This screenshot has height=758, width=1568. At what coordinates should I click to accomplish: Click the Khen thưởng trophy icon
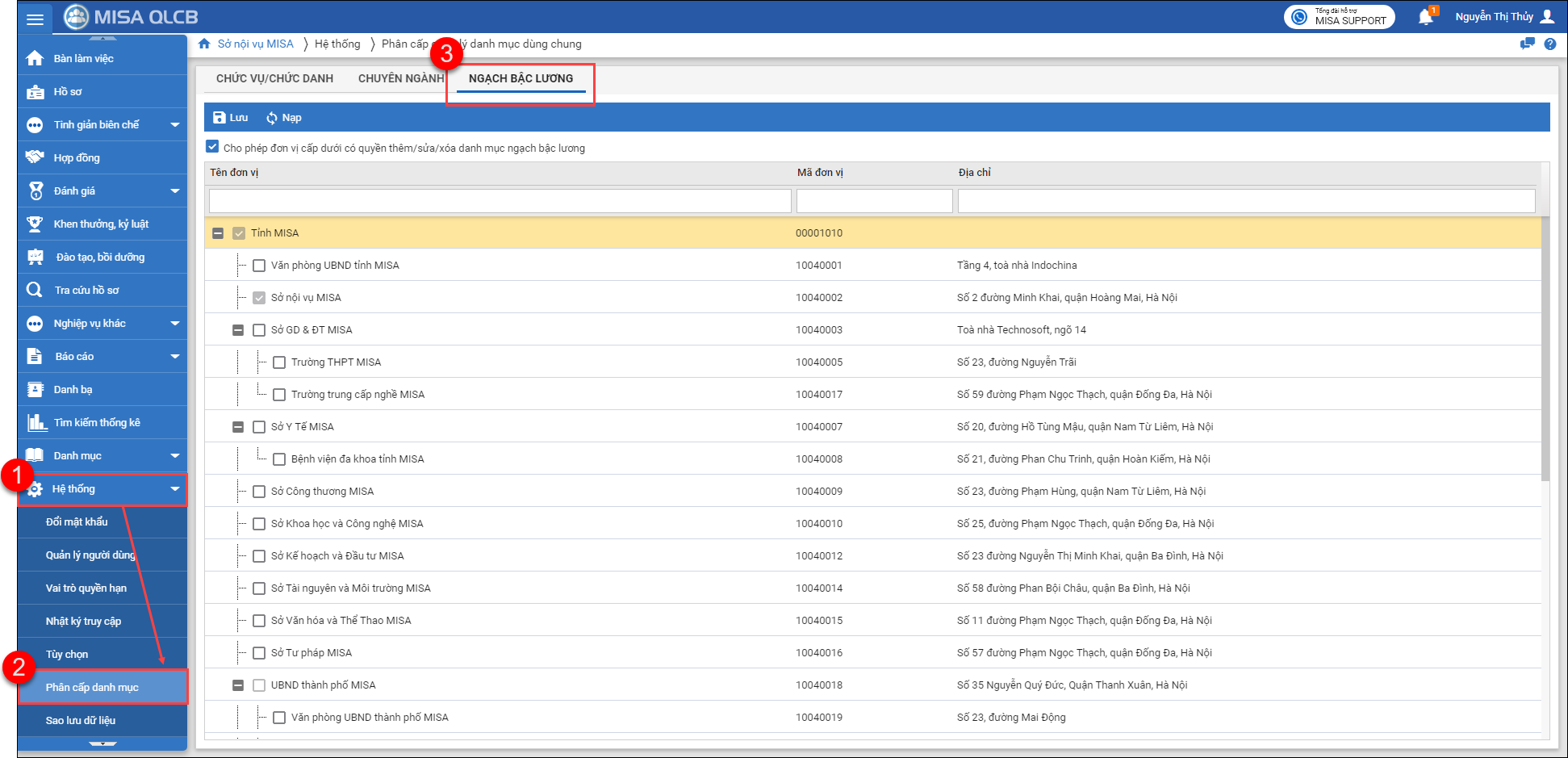[35, 224]
